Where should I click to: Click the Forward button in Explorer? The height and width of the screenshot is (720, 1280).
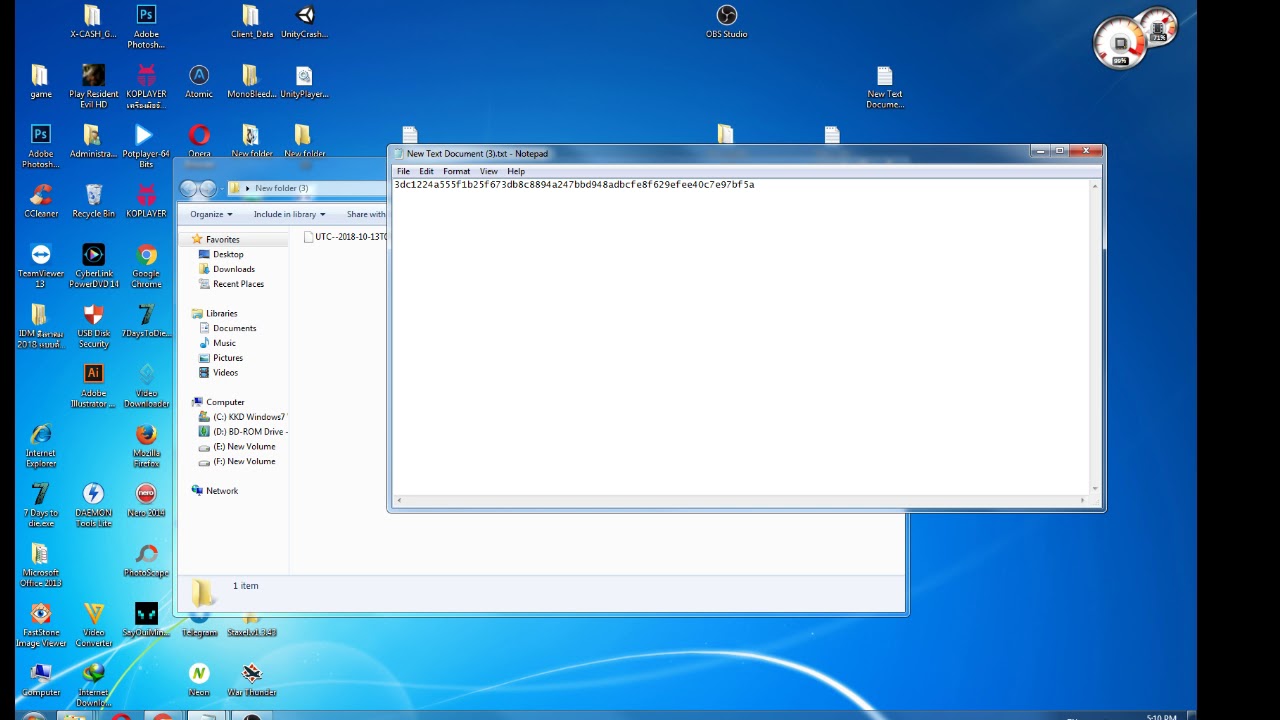[208, 189]
